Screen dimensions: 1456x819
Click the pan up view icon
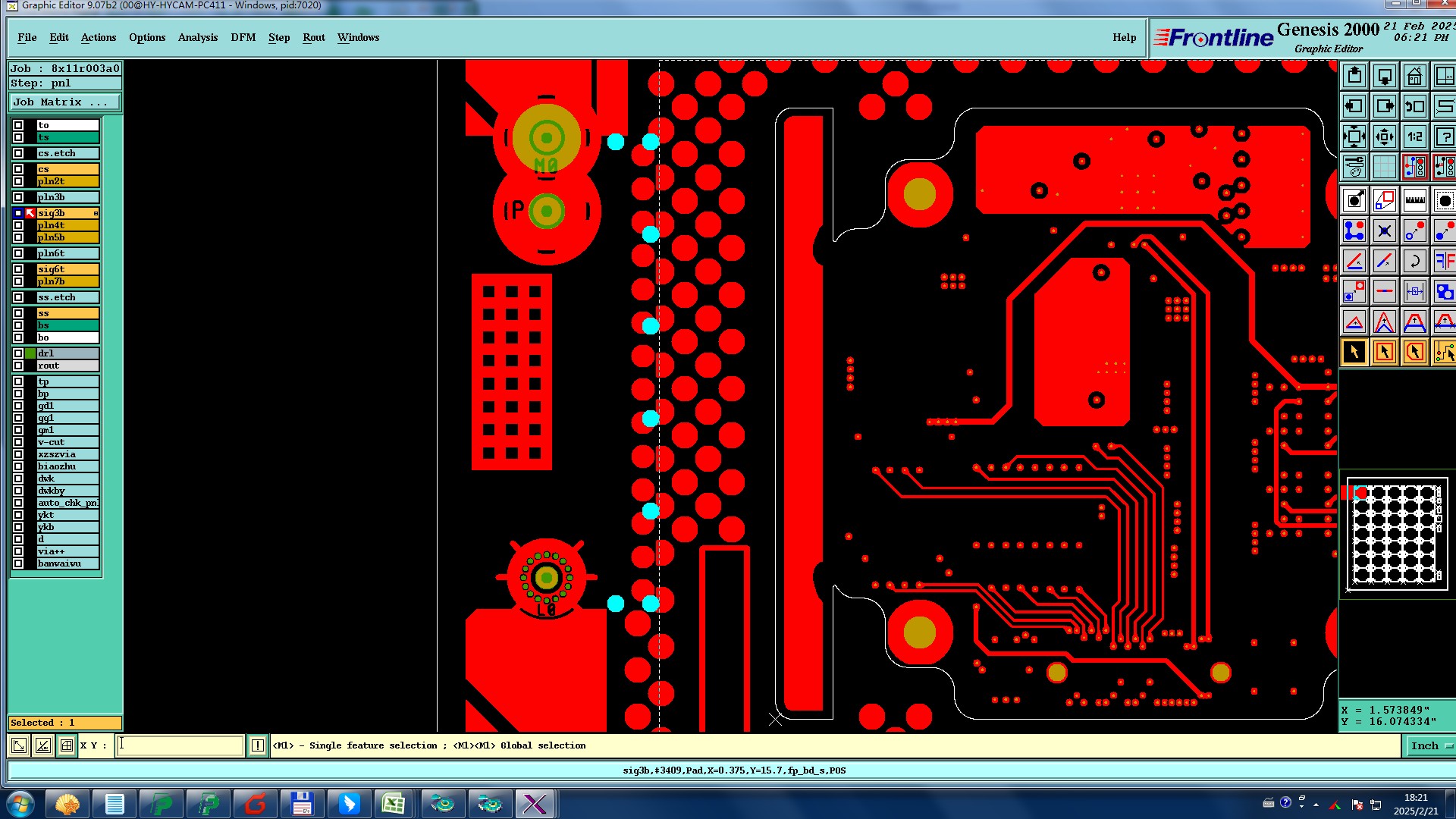pyautogui.click(x=1354, y=76)
